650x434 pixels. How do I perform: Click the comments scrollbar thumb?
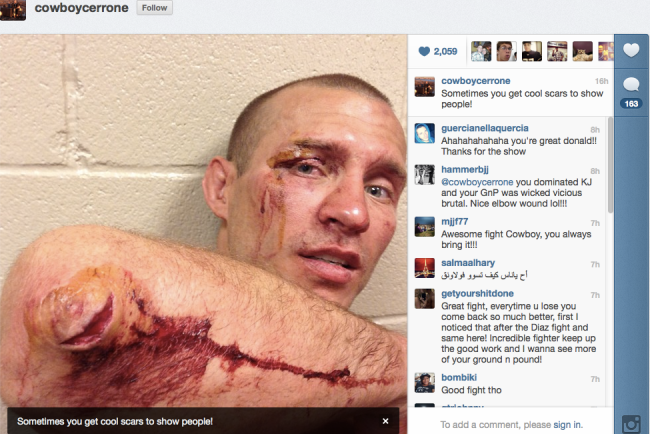pyautogui.click(x=610, y=165)
